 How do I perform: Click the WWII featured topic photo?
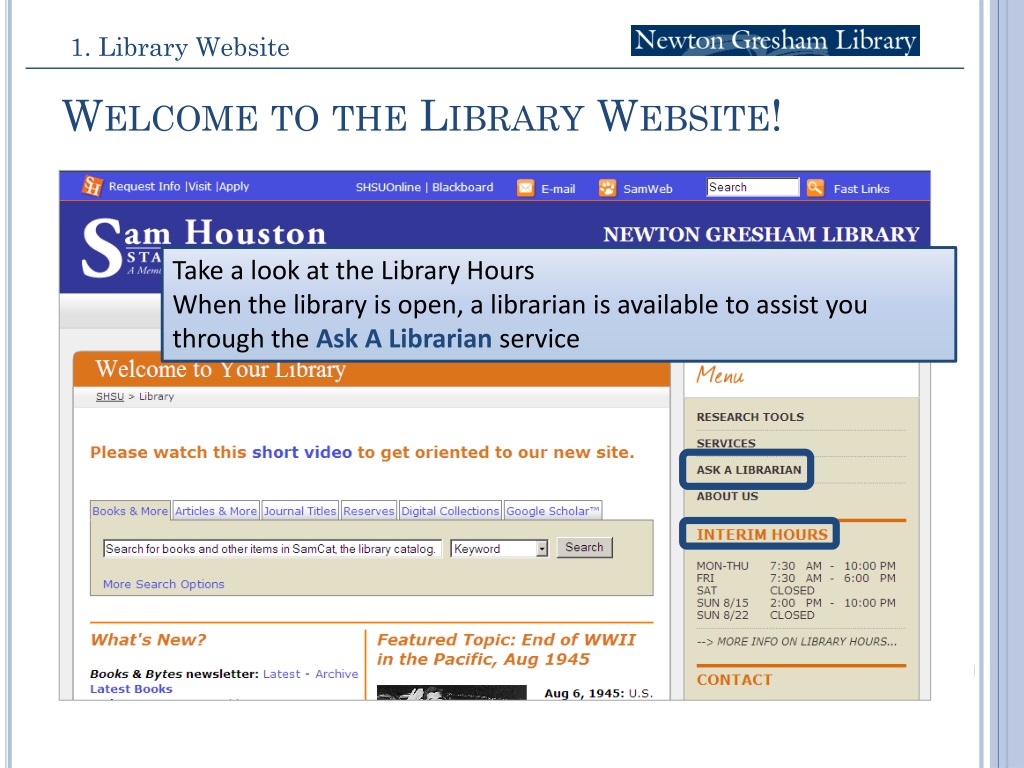click(452, 692)
